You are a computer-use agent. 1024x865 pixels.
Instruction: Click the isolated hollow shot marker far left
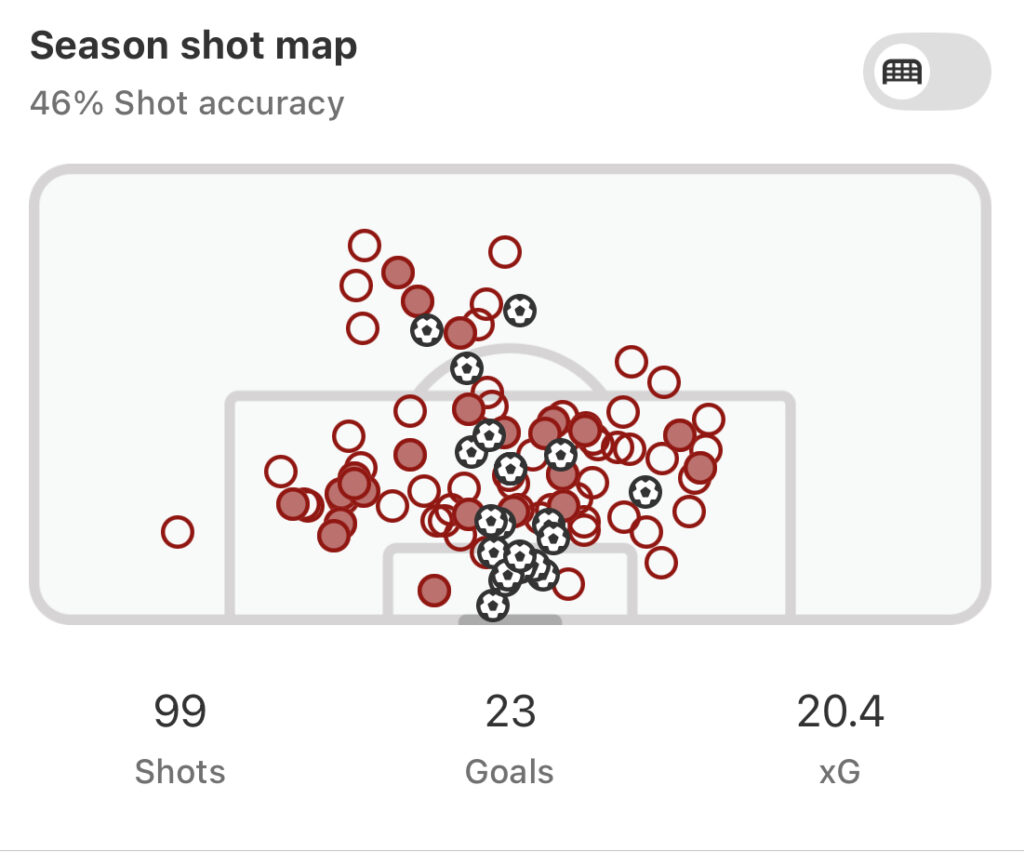(177, 532)
